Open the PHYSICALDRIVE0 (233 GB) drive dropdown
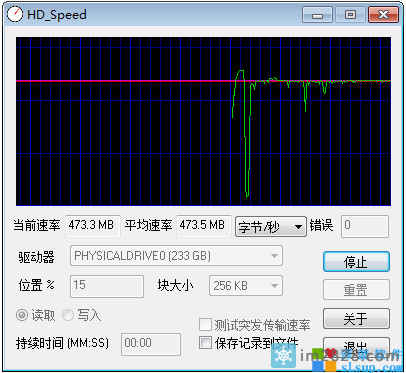 click(x=176, y=256)
